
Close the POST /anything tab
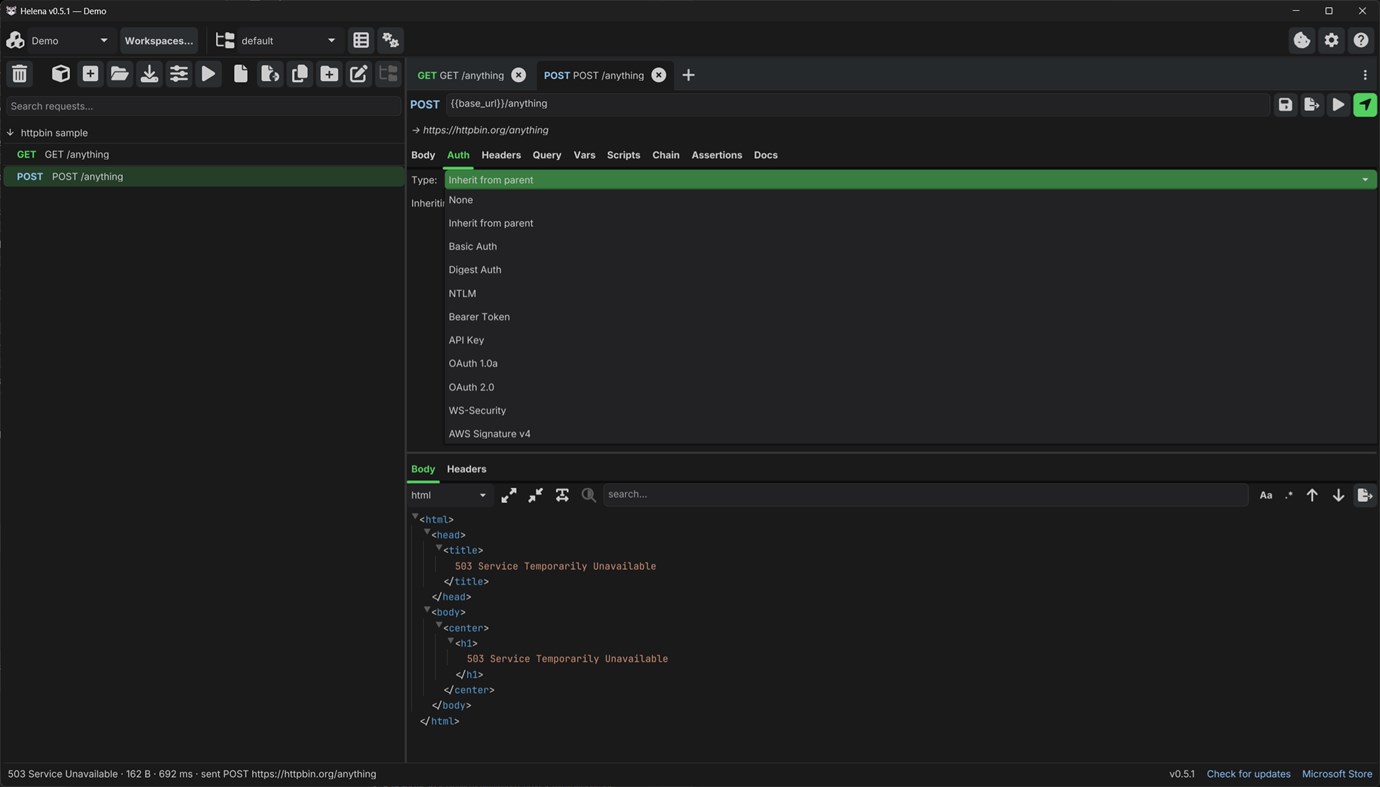tap(659, 75)
